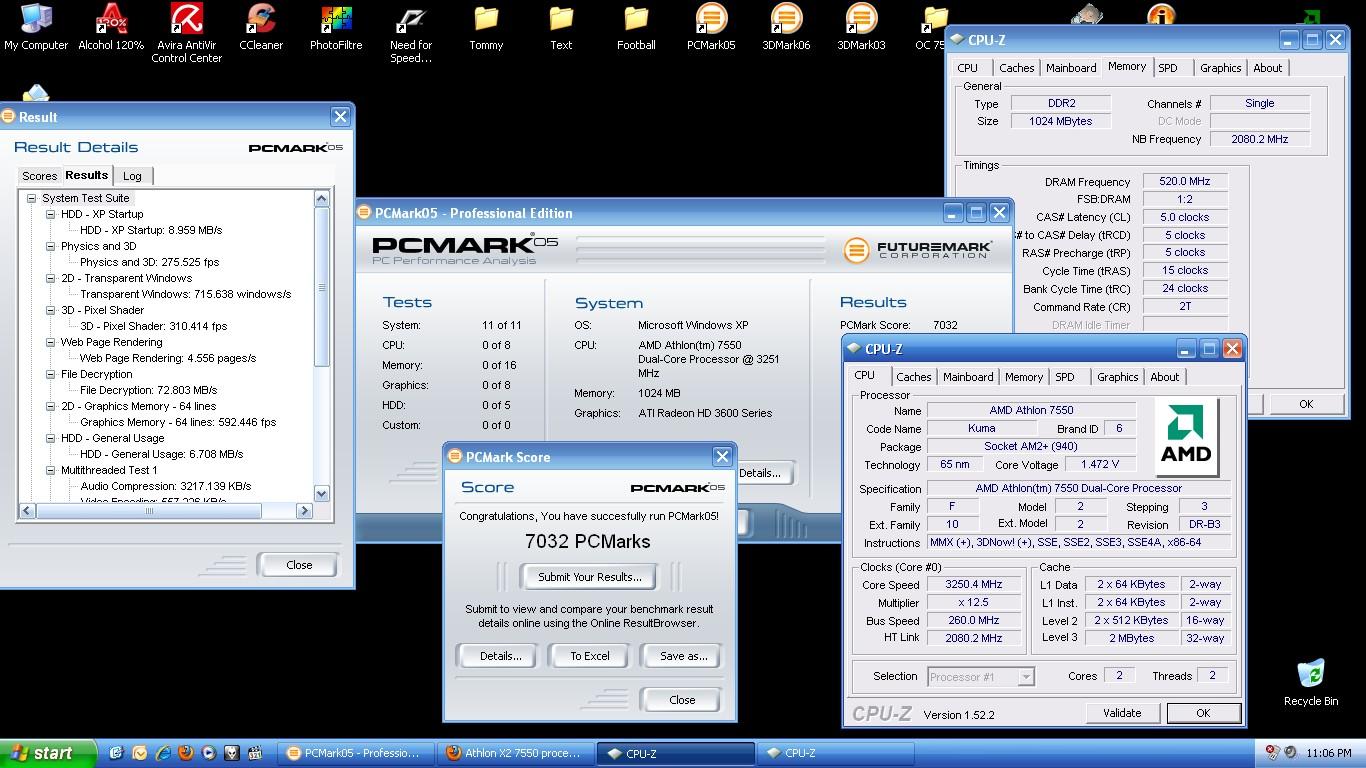
Task: Open the PhotoFiltre desktop shortcut
Action: pos(336,27)
